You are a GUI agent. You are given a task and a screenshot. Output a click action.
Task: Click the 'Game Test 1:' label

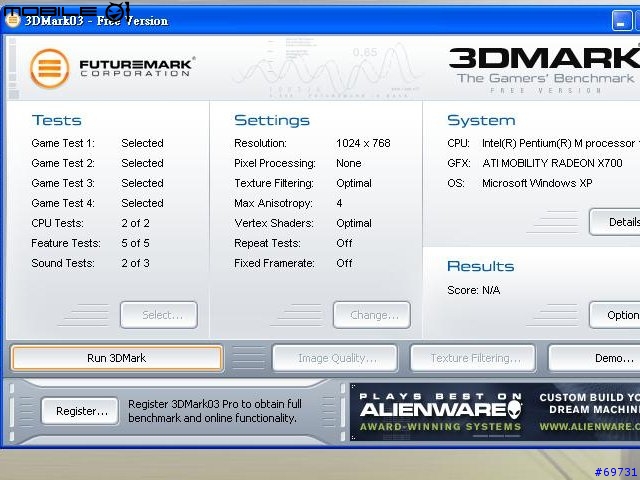click(63, 143)
